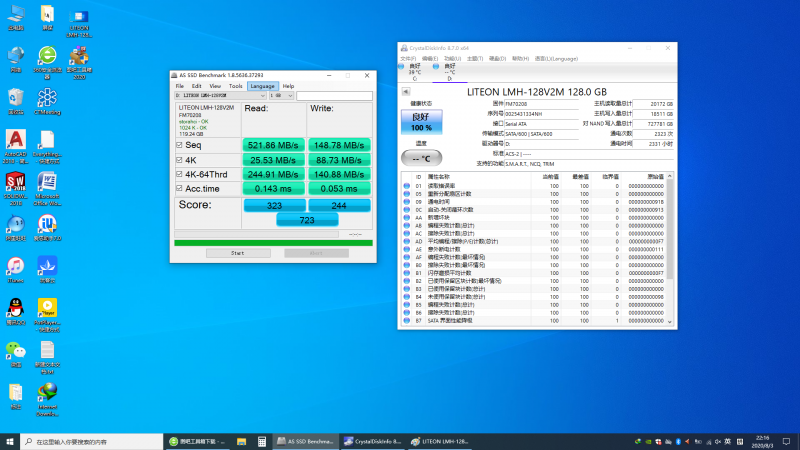Open Internet Download Manager desktop icon
800x450 pixels.
tap(47, 399)
